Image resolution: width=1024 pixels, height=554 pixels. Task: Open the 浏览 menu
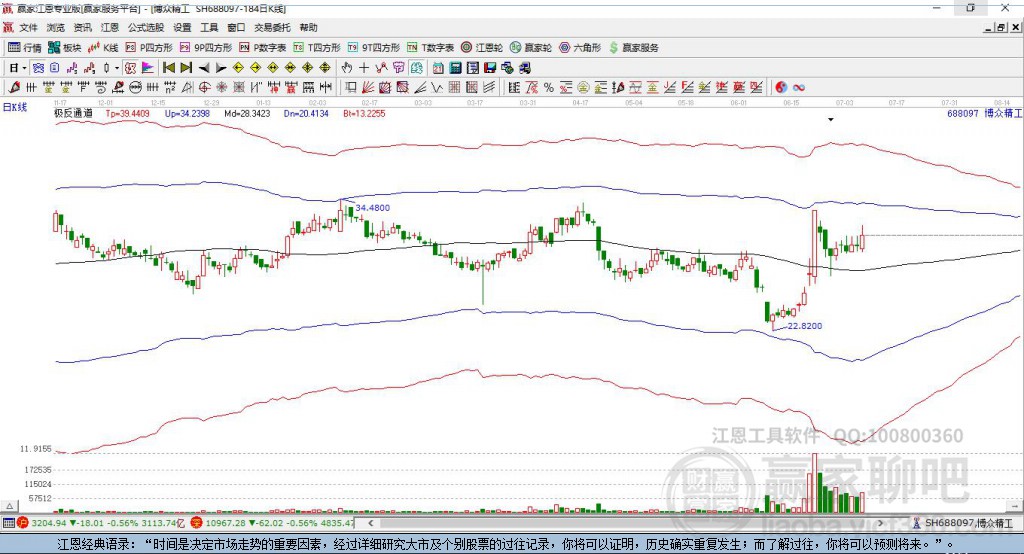click(56, 27)
